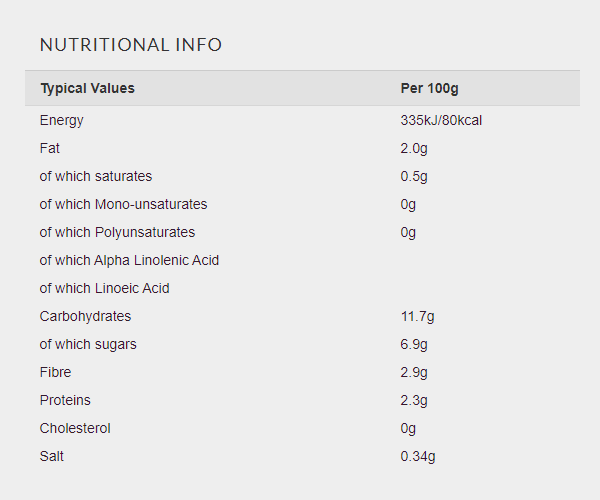Select the Carbohydrates row label
The width and height of the screenshot is (600, 500).
point(85,316)
